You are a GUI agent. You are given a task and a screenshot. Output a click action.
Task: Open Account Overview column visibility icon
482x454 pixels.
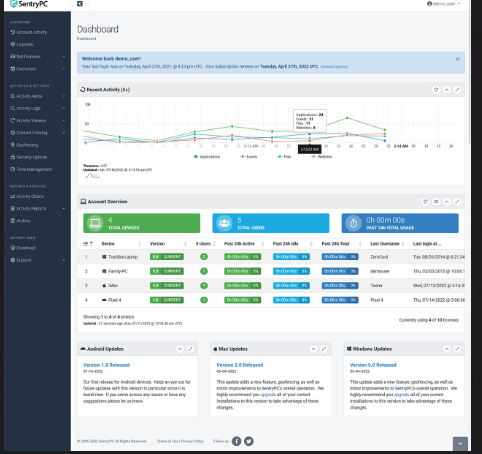click(436, 202)
